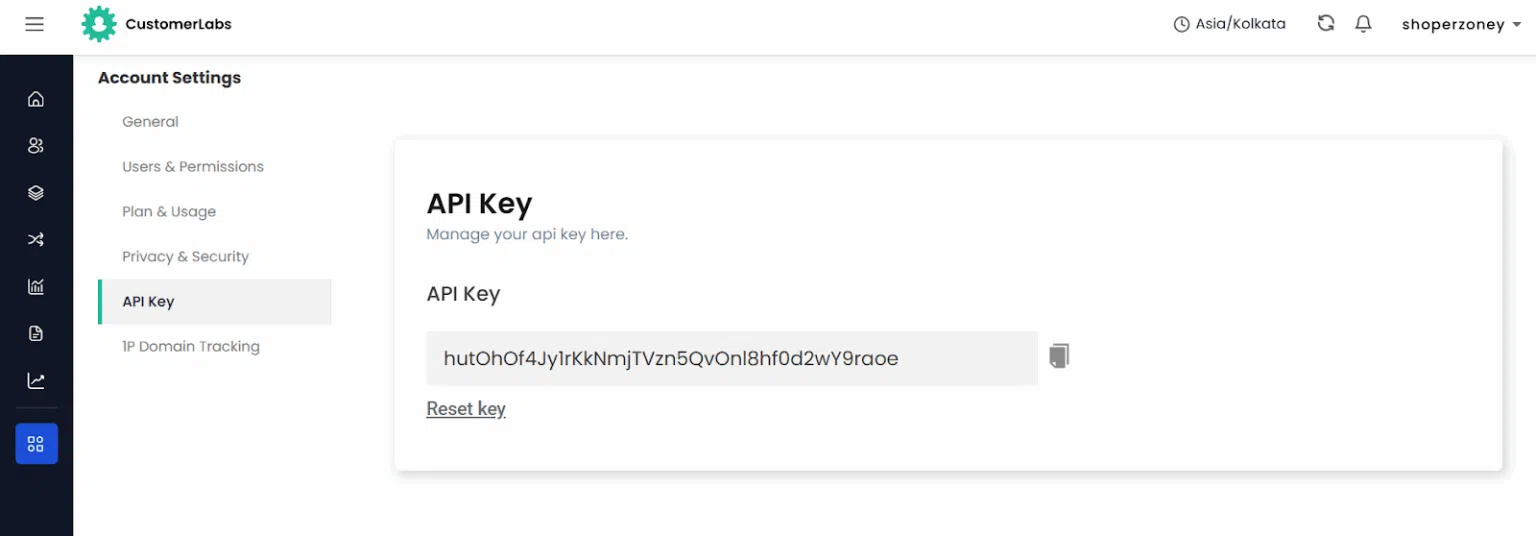This screenshot has height=536, width=1536.
Task: Click the Reset key link
Action: click(466, 409)
